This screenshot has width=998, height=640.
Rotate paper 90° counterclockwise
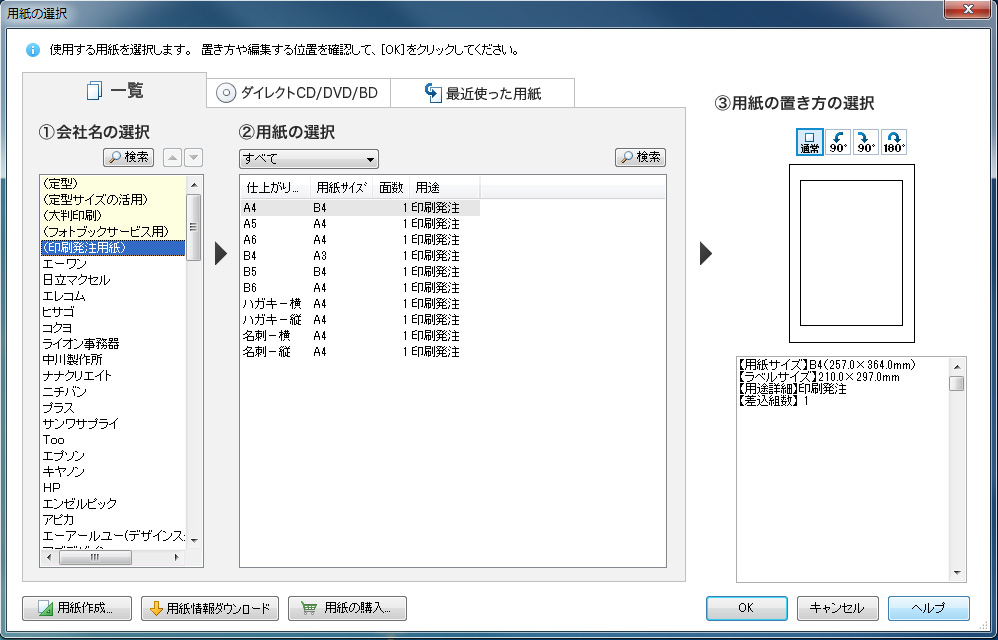coord(838,142)
